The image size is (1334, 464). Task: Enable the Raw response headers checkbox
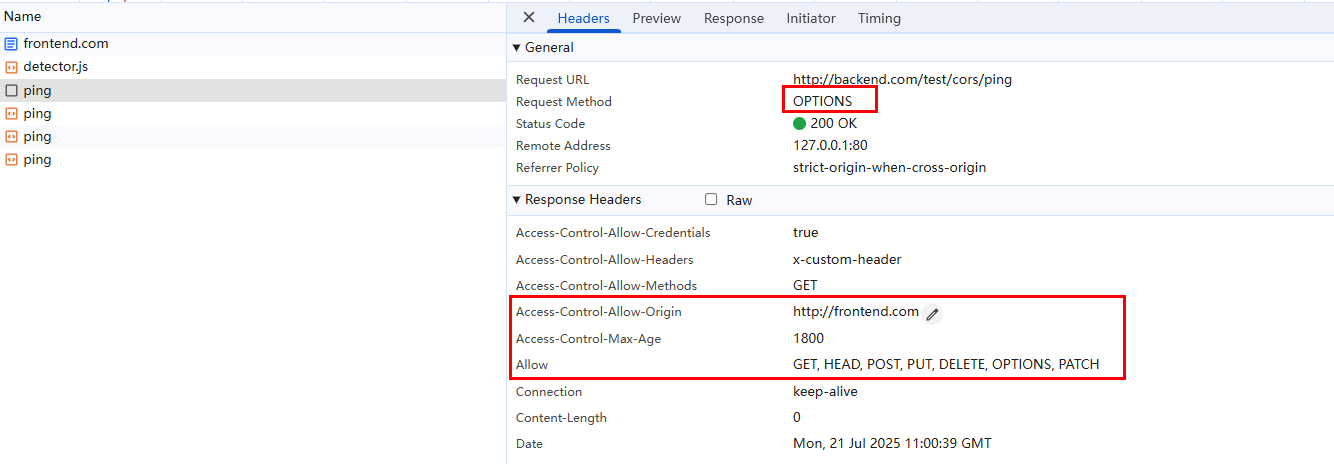[x=711, y=199]
